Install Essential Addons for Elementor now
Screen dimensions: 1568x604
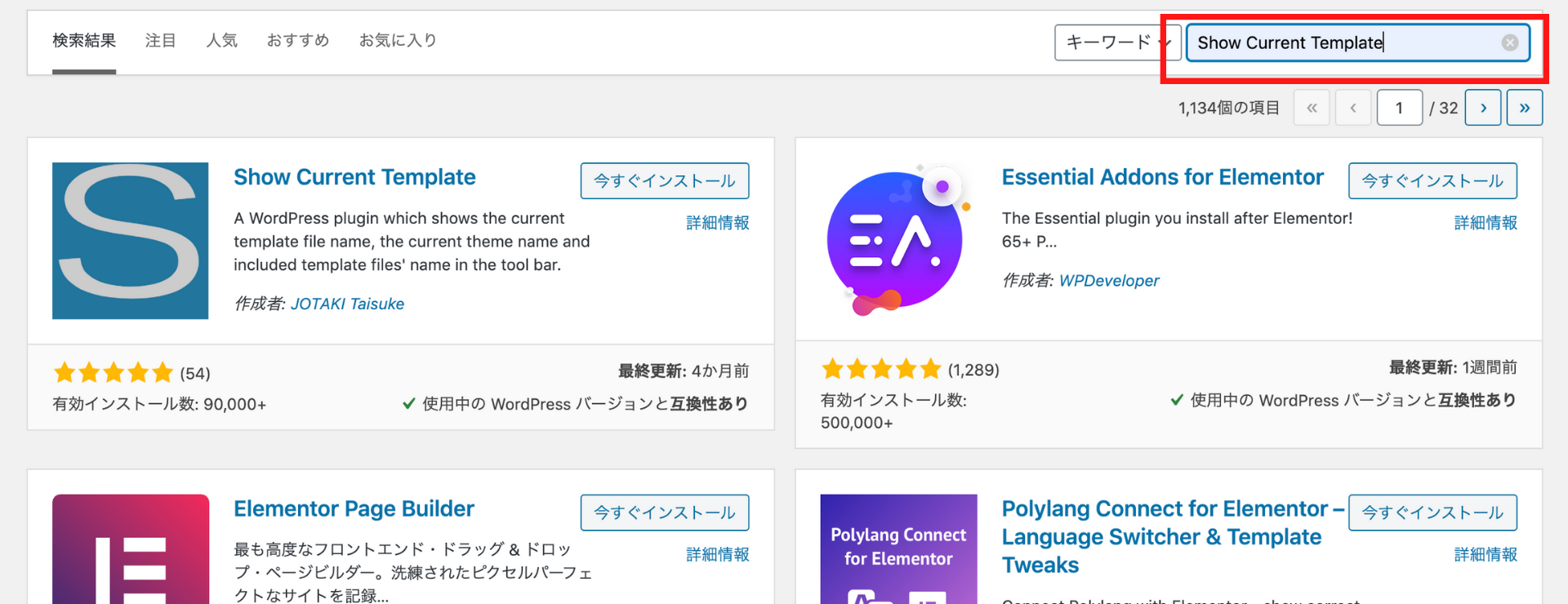coord(1432,180)
